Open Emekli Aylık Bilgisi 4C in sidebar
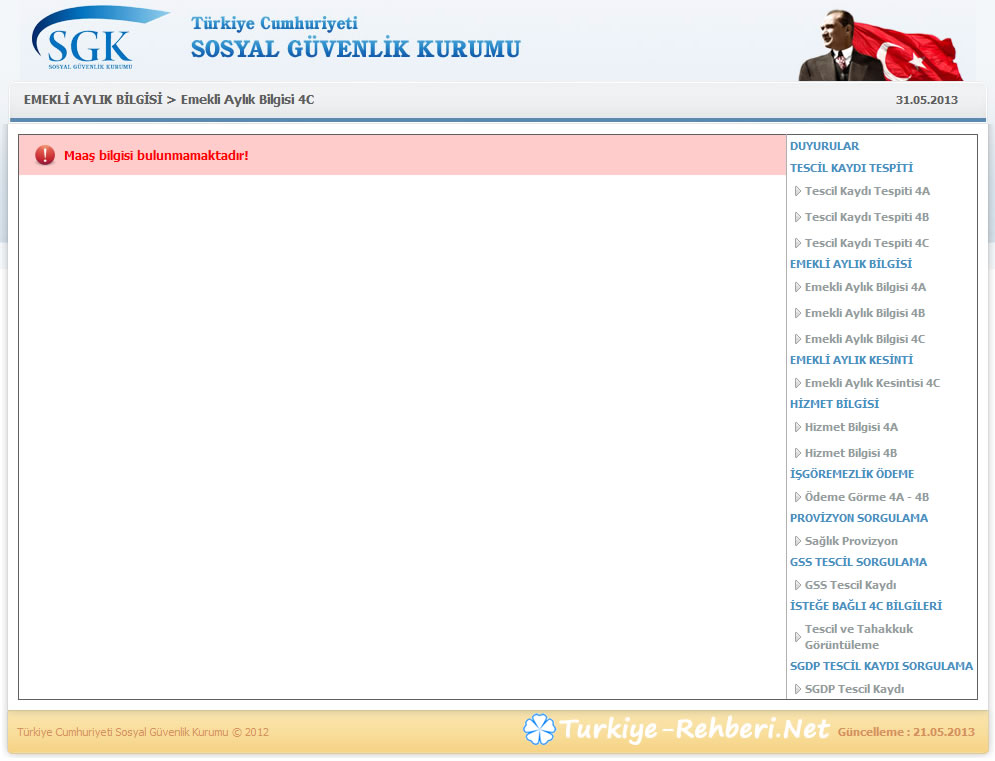 coord(865,339)
